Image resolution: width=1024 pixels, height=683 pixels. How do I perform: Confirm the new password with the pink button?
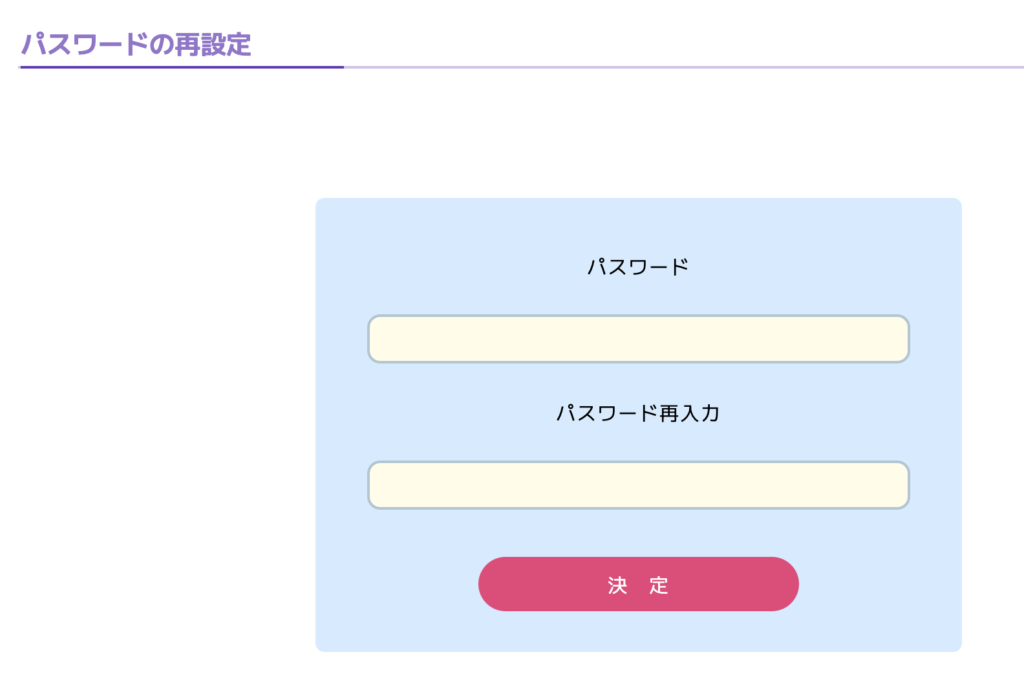638,584
